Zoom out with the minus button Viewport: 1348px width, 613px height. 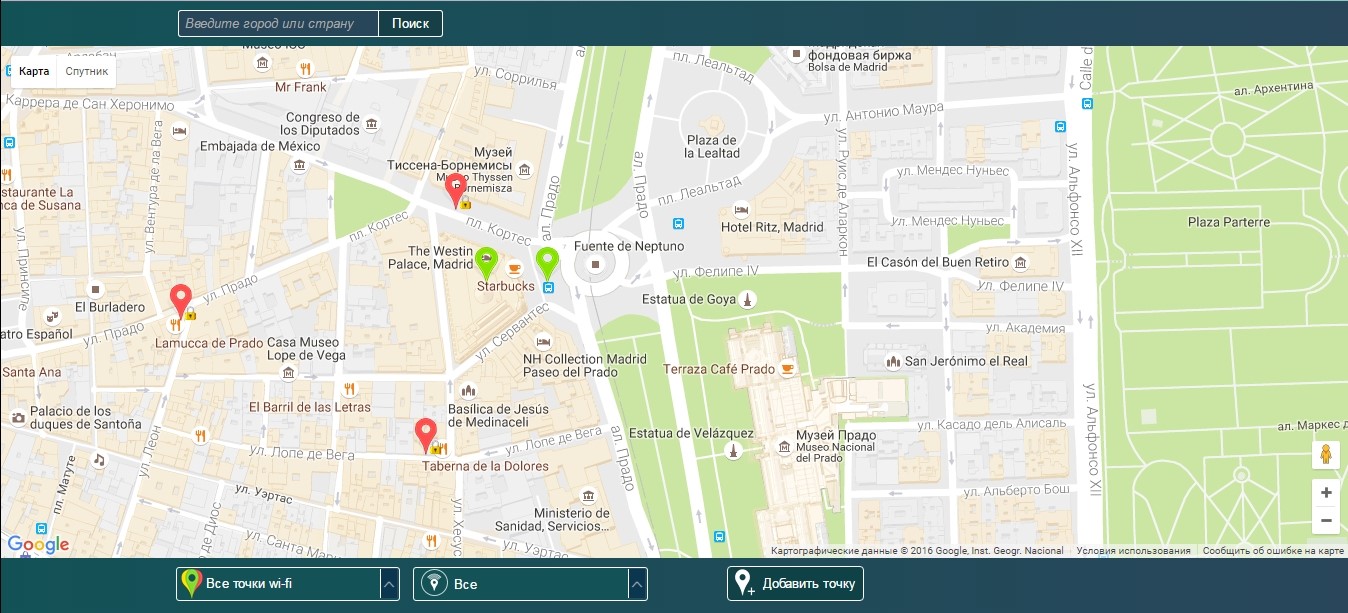(1326, 520)
